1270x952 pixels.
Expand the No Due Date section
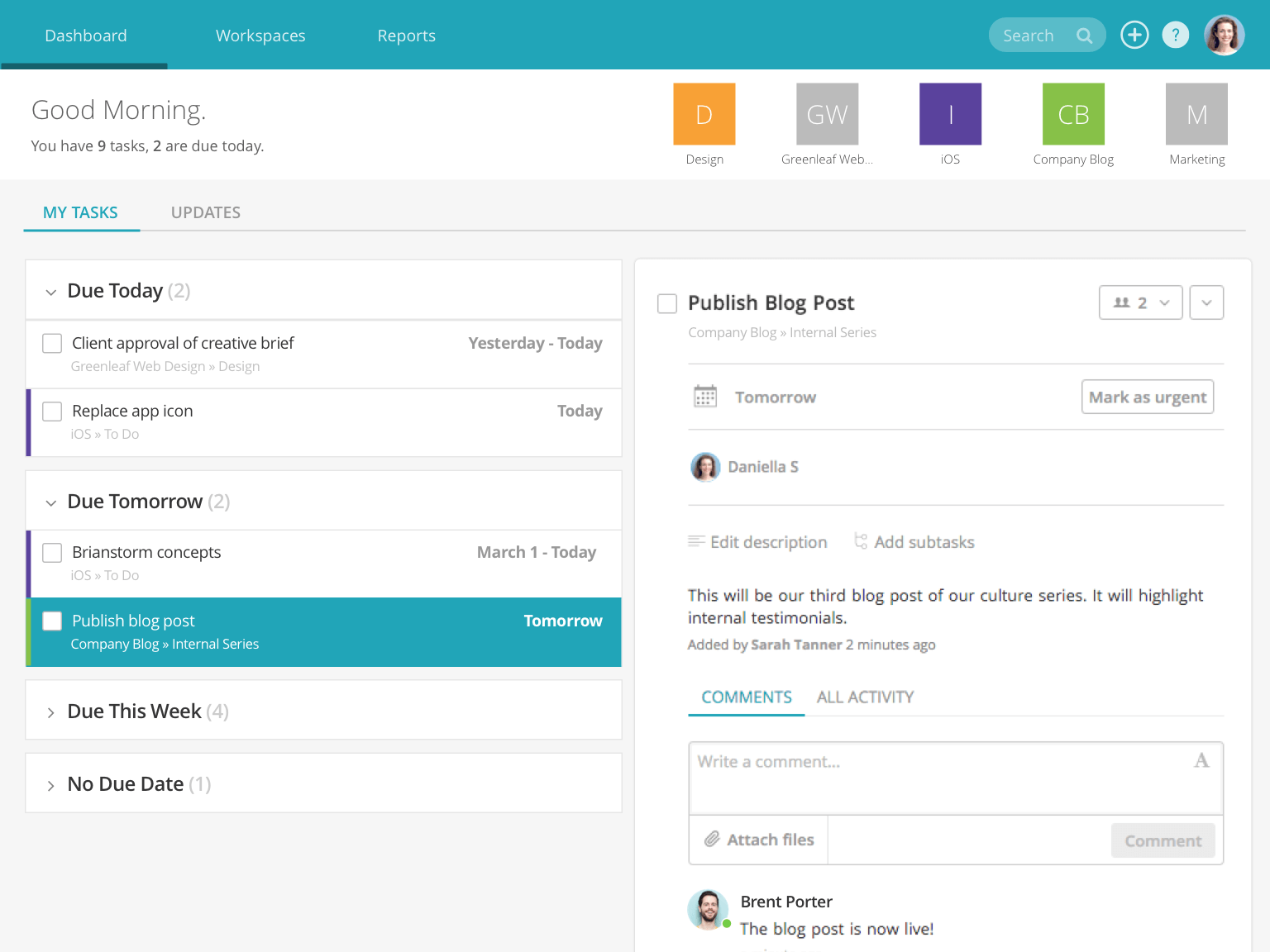click(51, 785)
